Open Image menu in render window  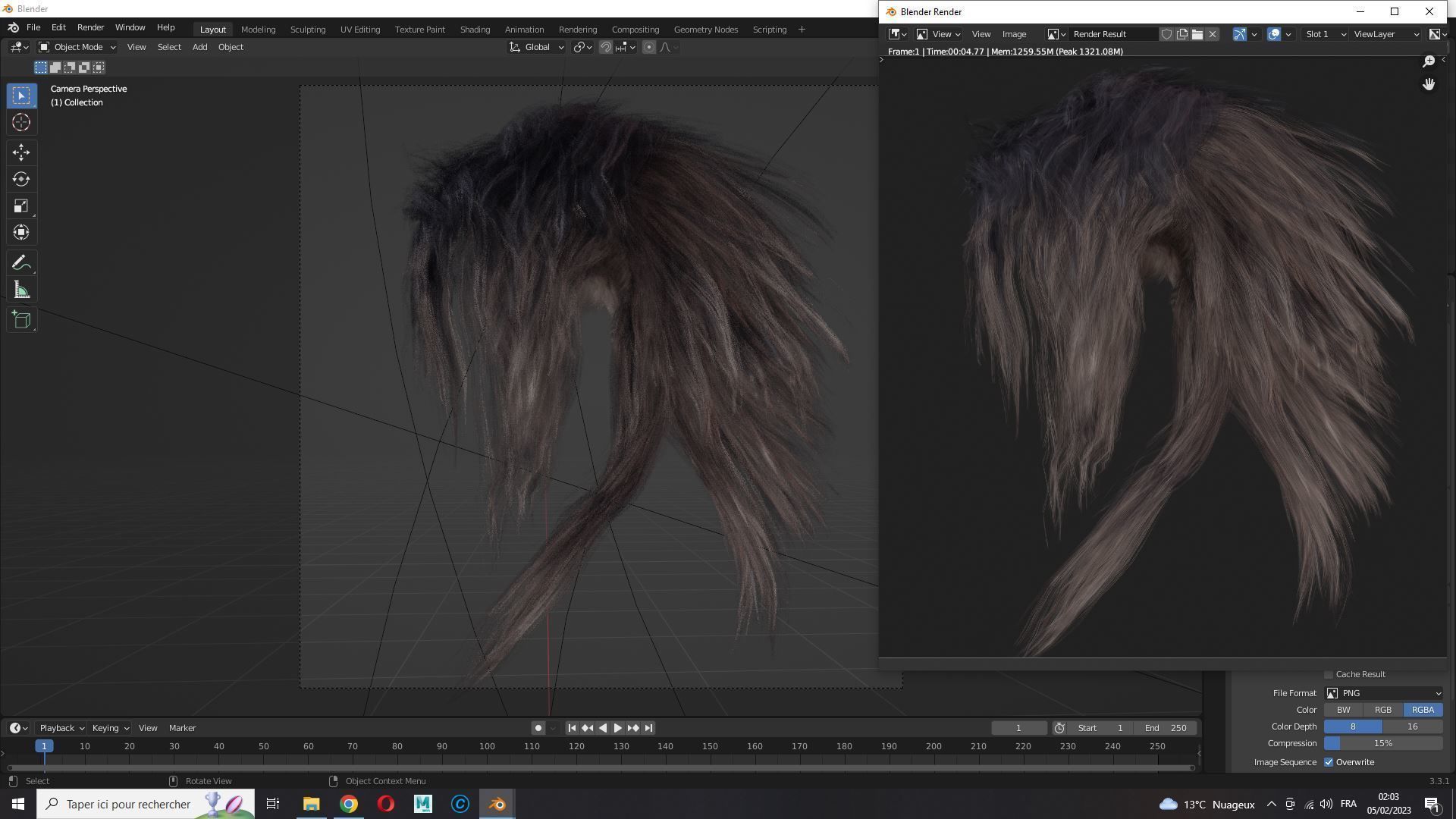coord(1014,34)
